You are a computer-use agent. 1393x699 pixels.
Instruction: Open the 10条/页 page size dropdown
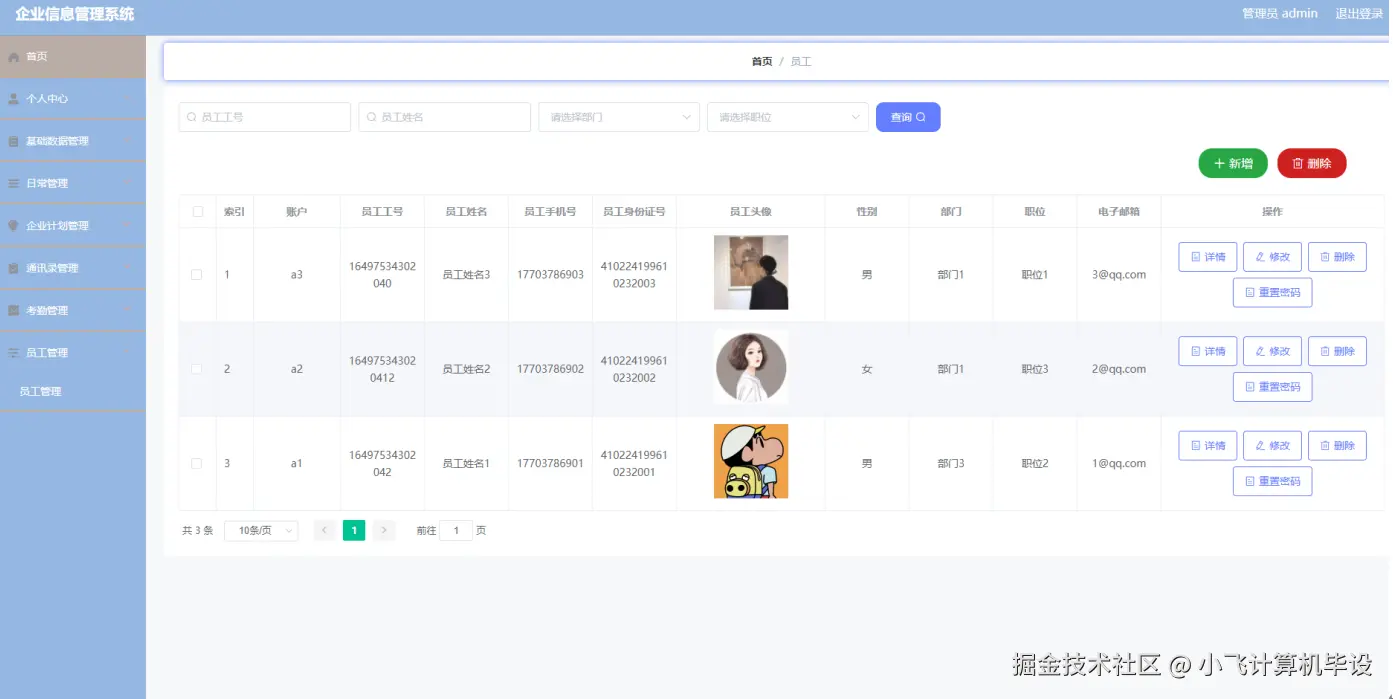[x=260, y=530]
